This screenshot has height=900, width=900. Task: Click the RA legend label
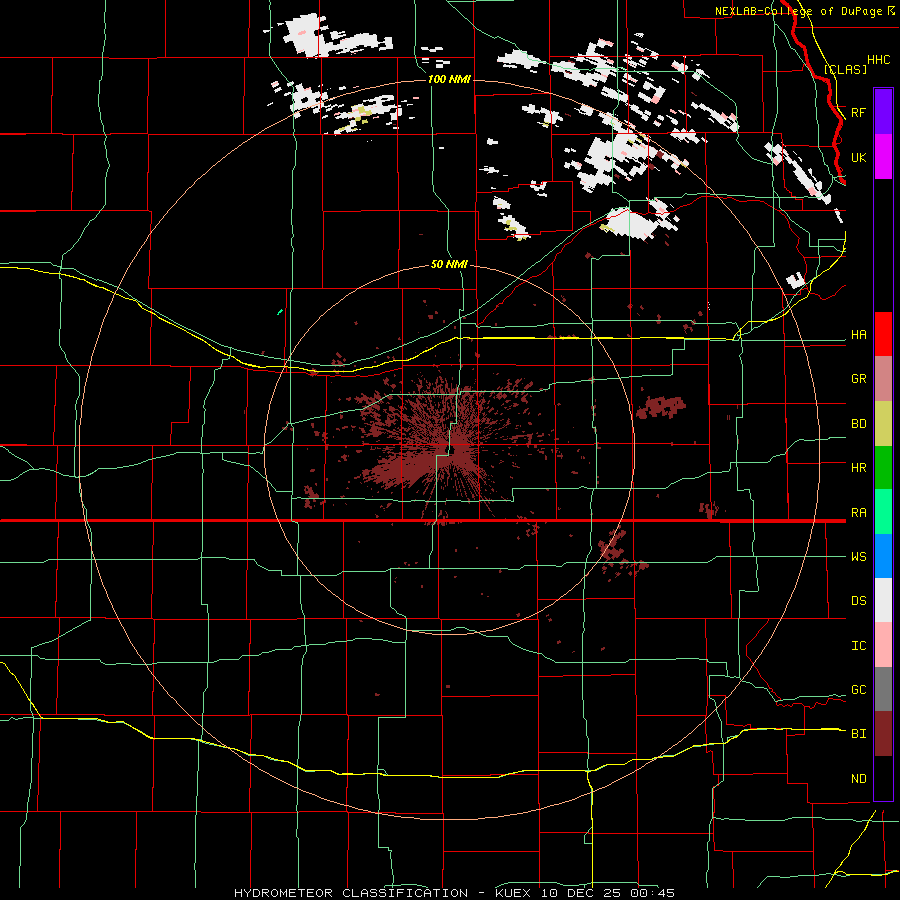coord(858,513)
